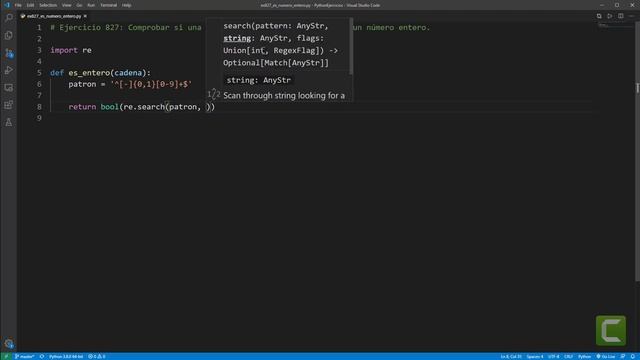Click the remote window indicator in status bar
The width and height of the screenshot is (640, 360).
pyautogui.click(x=6, y=356)
